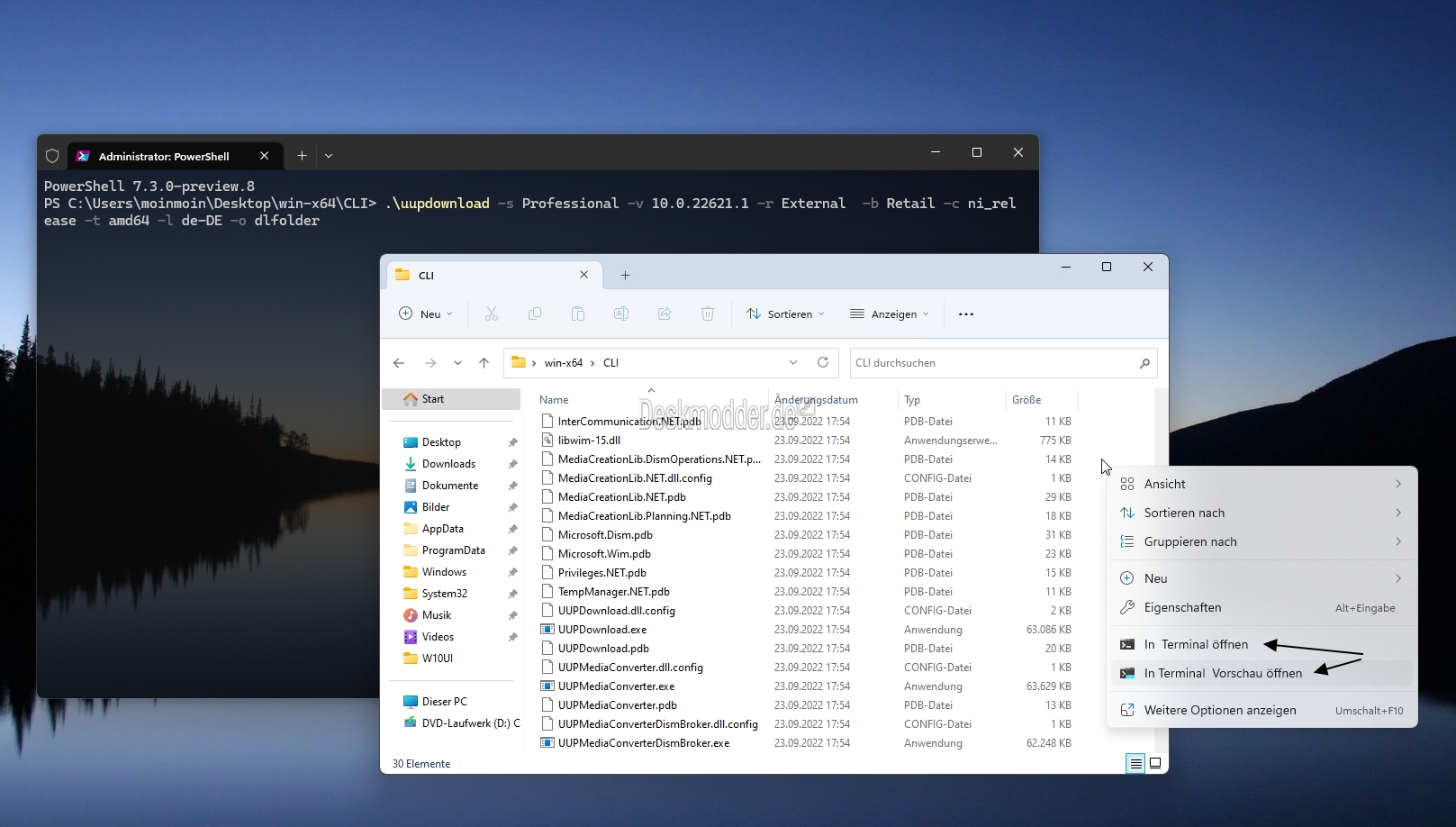This screenshot has height=827, width=1456.
Task: Open Dokumente in navigation pane
Action: [x=452, y=486]
